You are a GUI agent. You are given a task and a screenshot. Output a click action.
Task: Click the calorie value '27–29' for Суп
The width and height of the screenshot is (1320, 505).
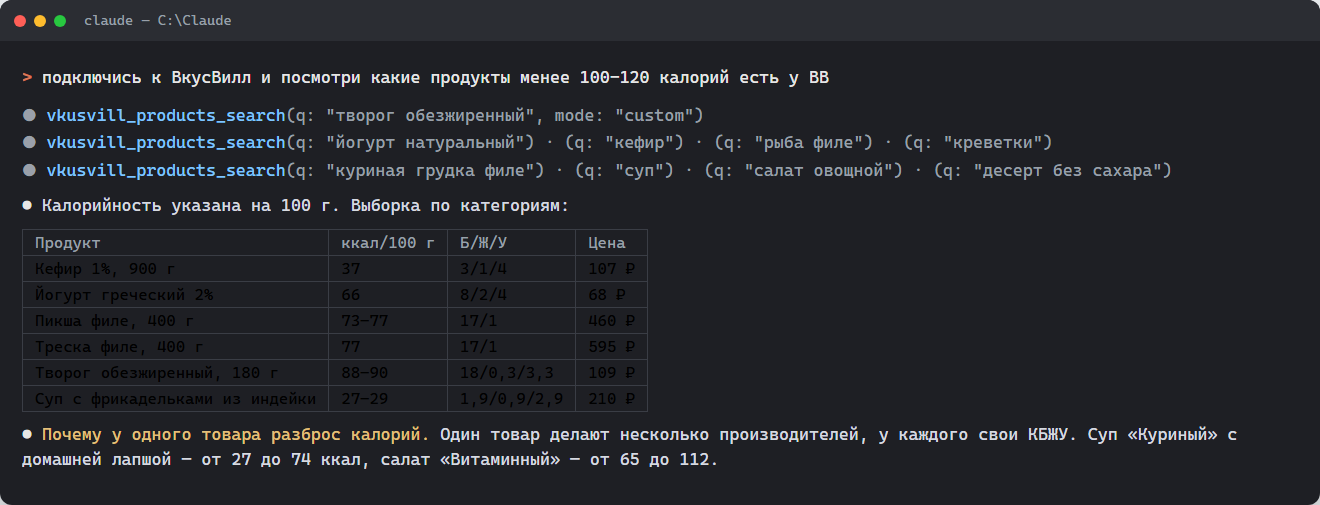pos(364,399)
